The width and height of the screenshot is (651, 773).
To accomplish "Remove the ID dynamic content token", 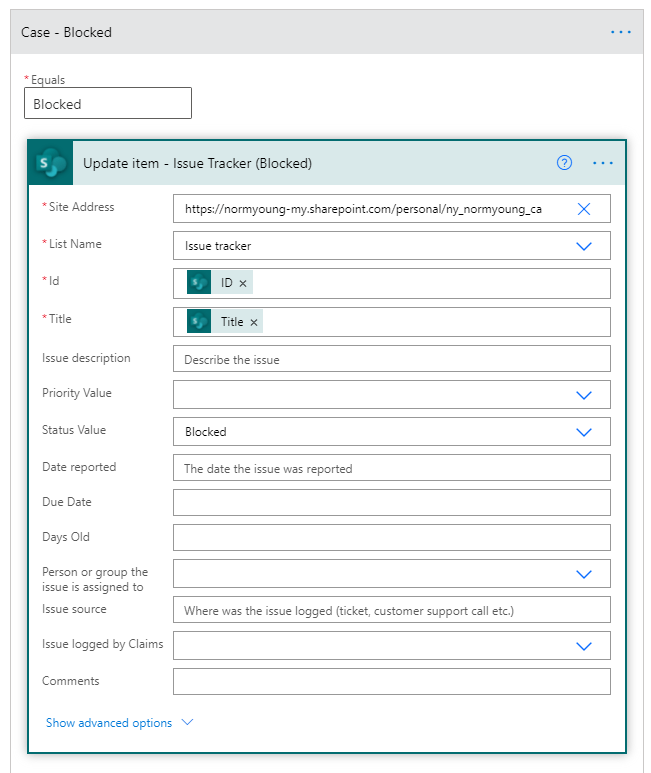I will pyautogui.click(x=243, y=284).
